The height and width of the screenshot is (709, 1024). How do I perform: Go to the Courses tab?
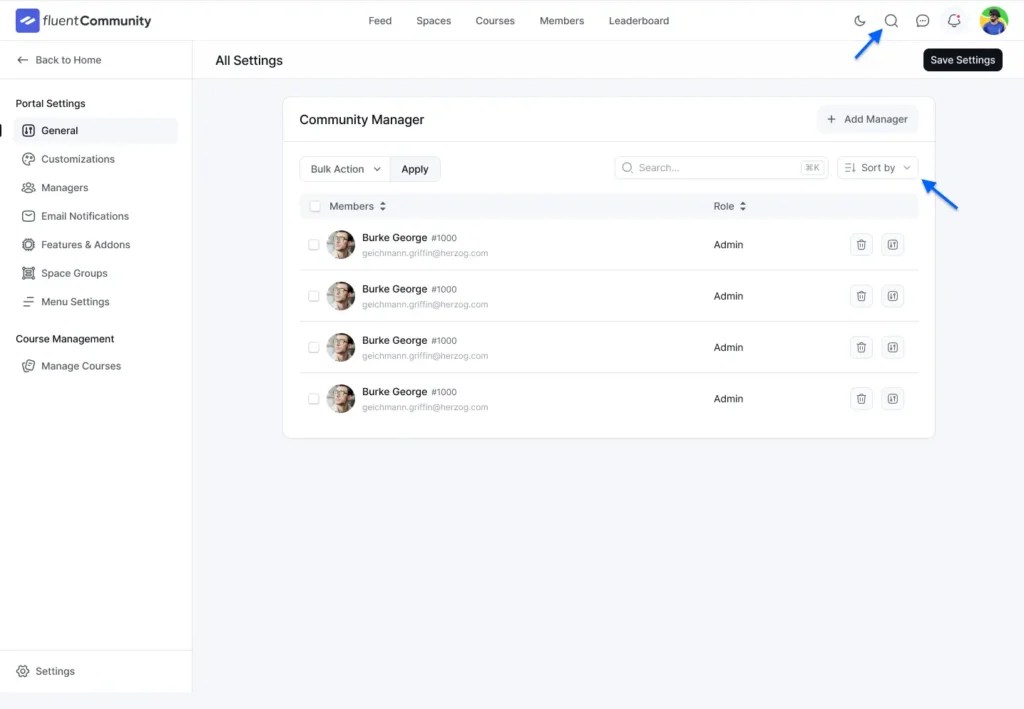click(x=495, y=21)
